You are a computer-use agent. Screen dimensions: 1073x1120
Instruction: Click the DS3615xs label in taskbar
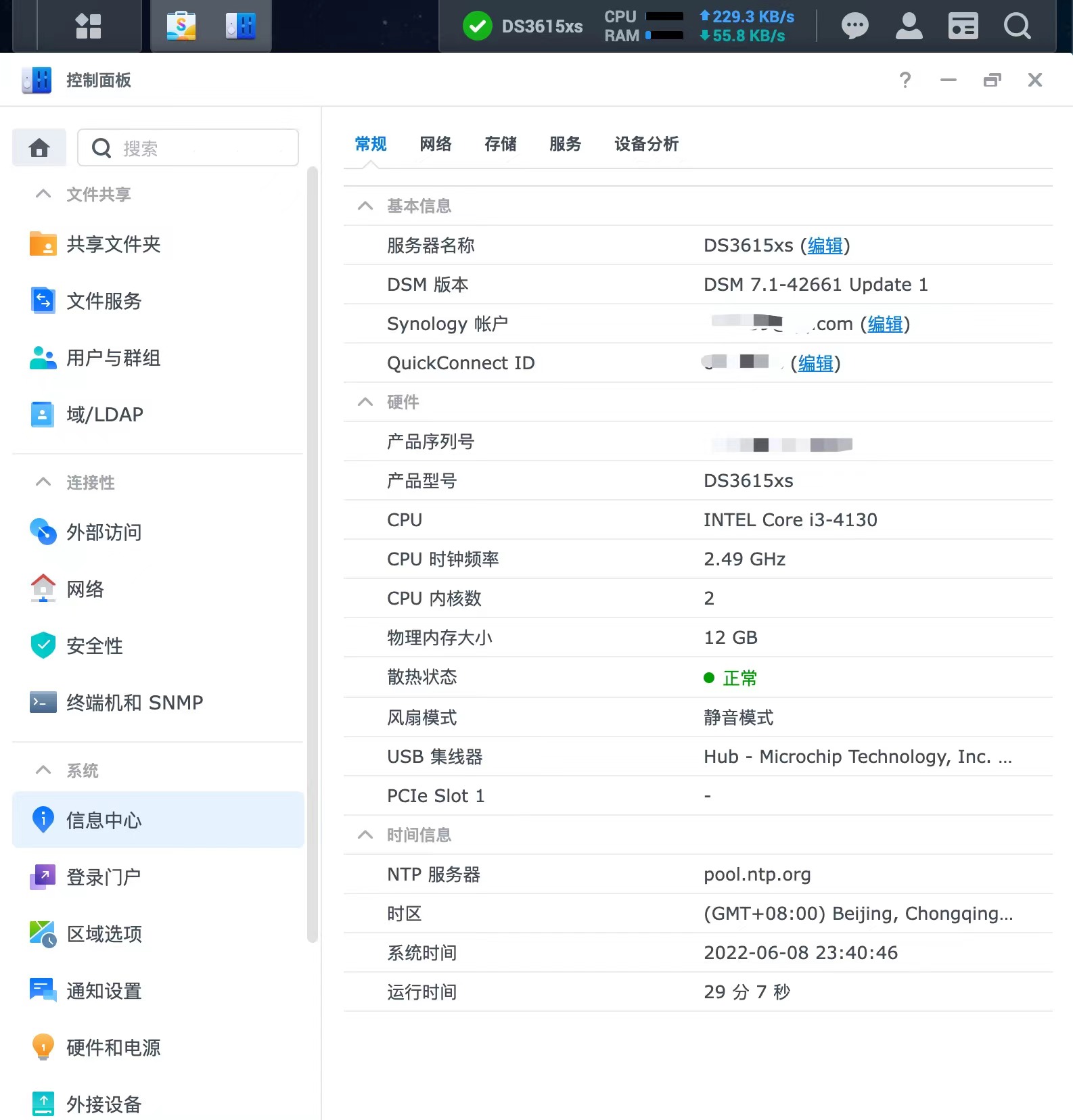(542, 26)
